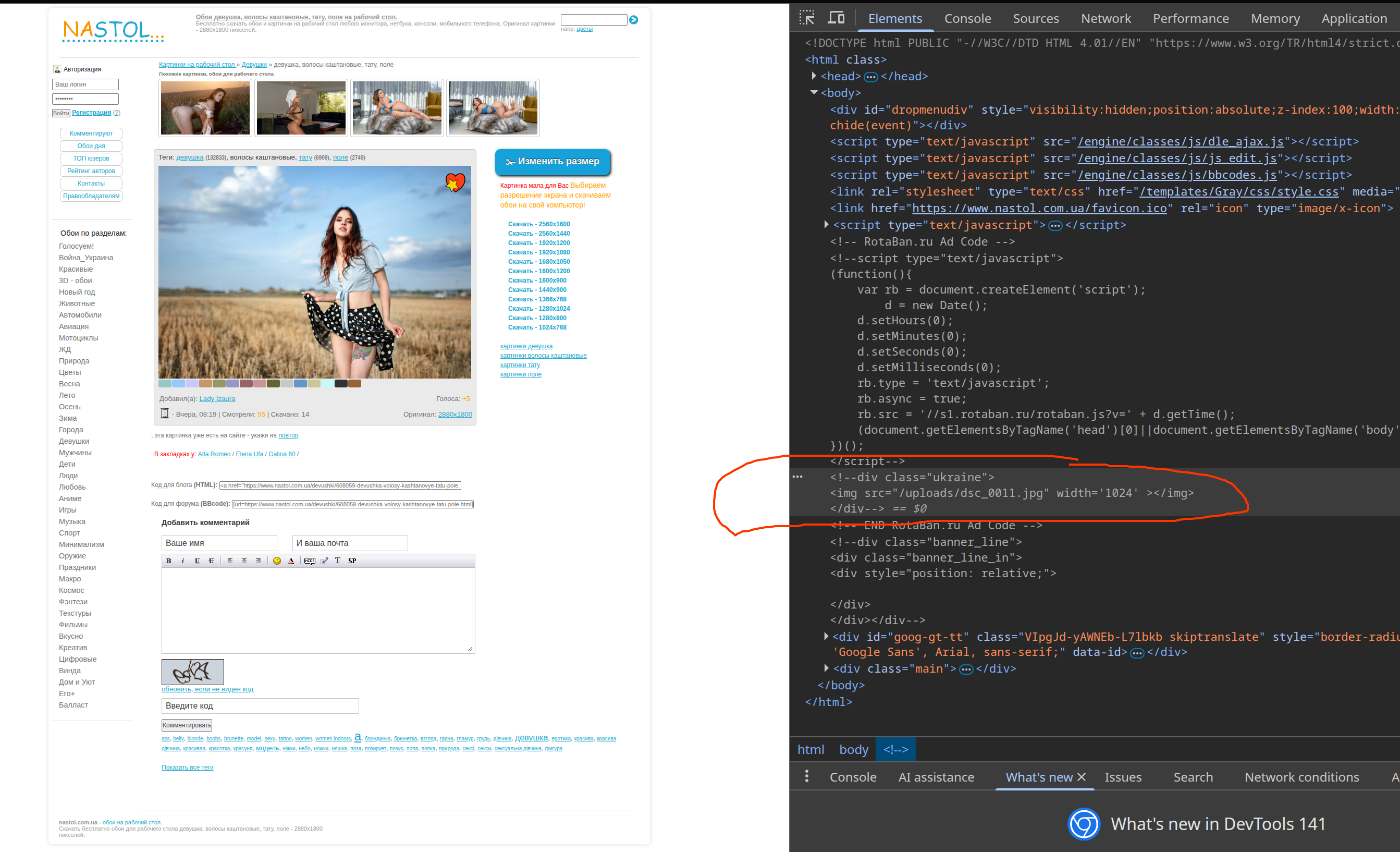
Task: Switch to the Network tab
Action: click(1105, 18)
